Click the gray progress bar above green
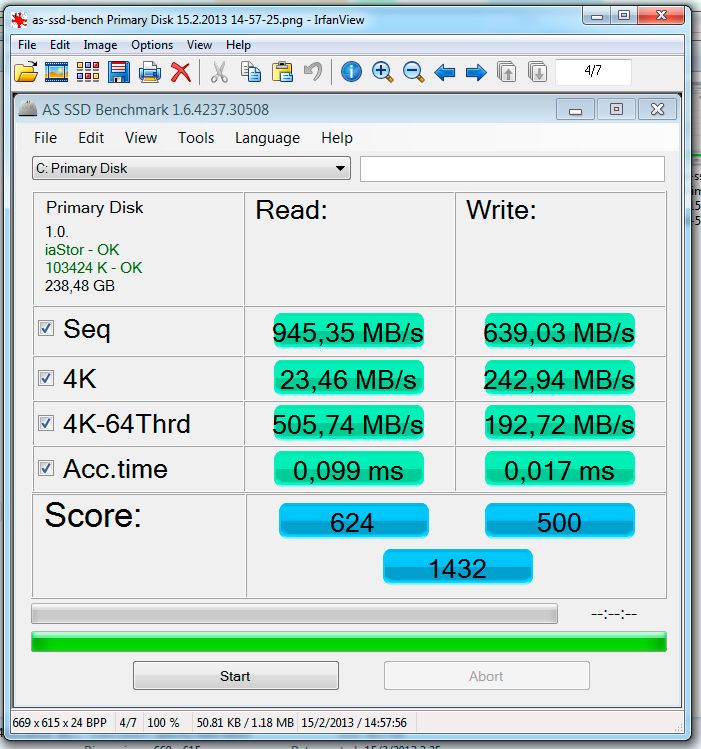 pyautogui.click(x=294, y=613)
